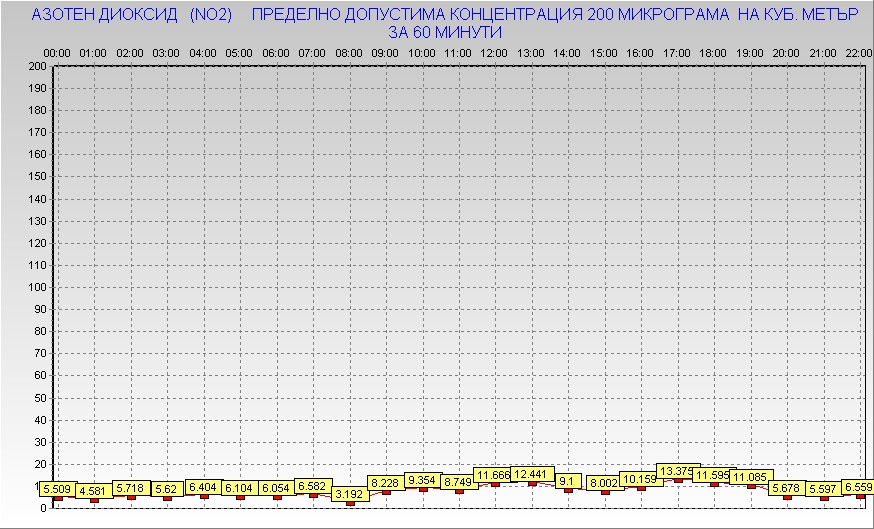
Task: Select the 17:00 time axis label
Action: pos(677,52)
